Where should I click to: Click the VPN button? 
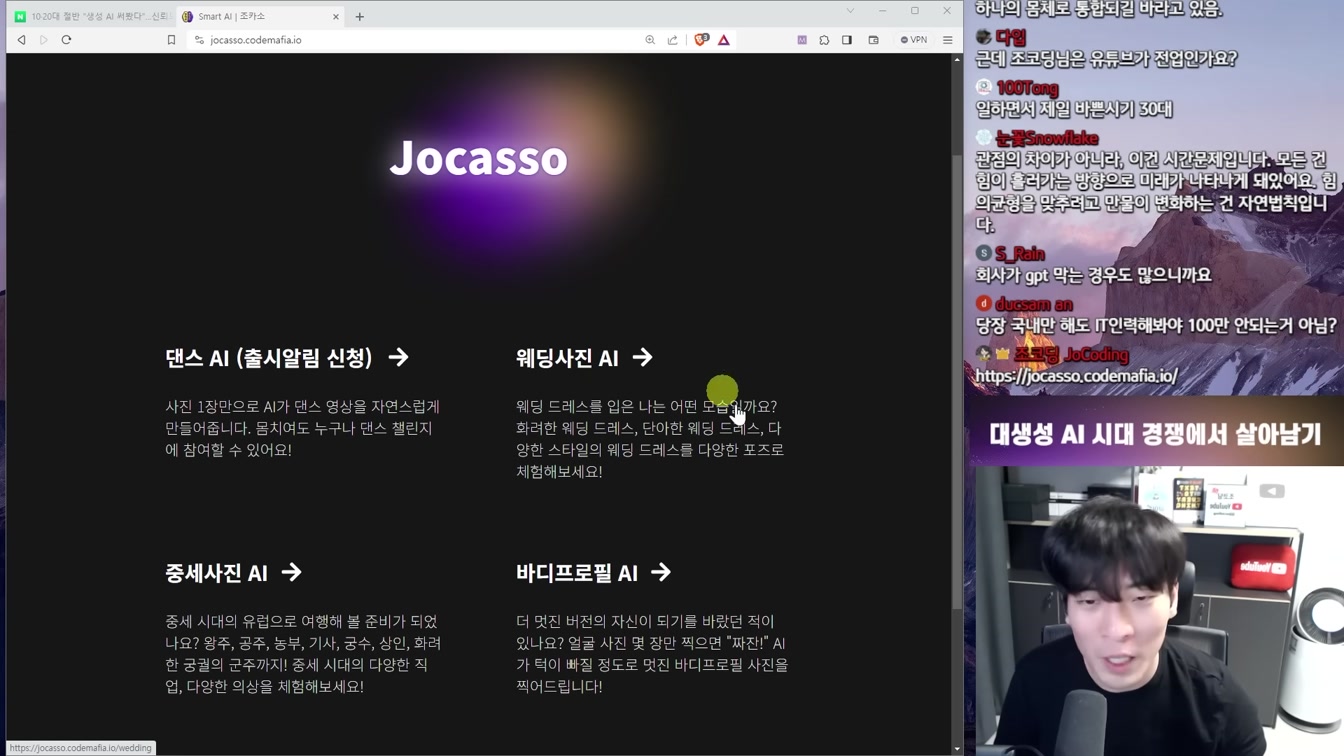914,40
